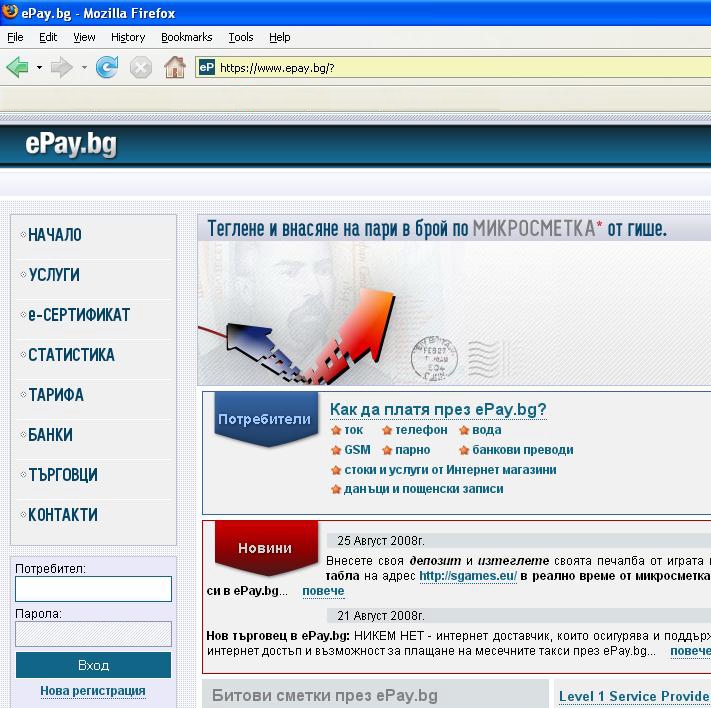The image size is (711, 708).
Task: Click the money arrows banner image
Action: (x=453, y=313)
